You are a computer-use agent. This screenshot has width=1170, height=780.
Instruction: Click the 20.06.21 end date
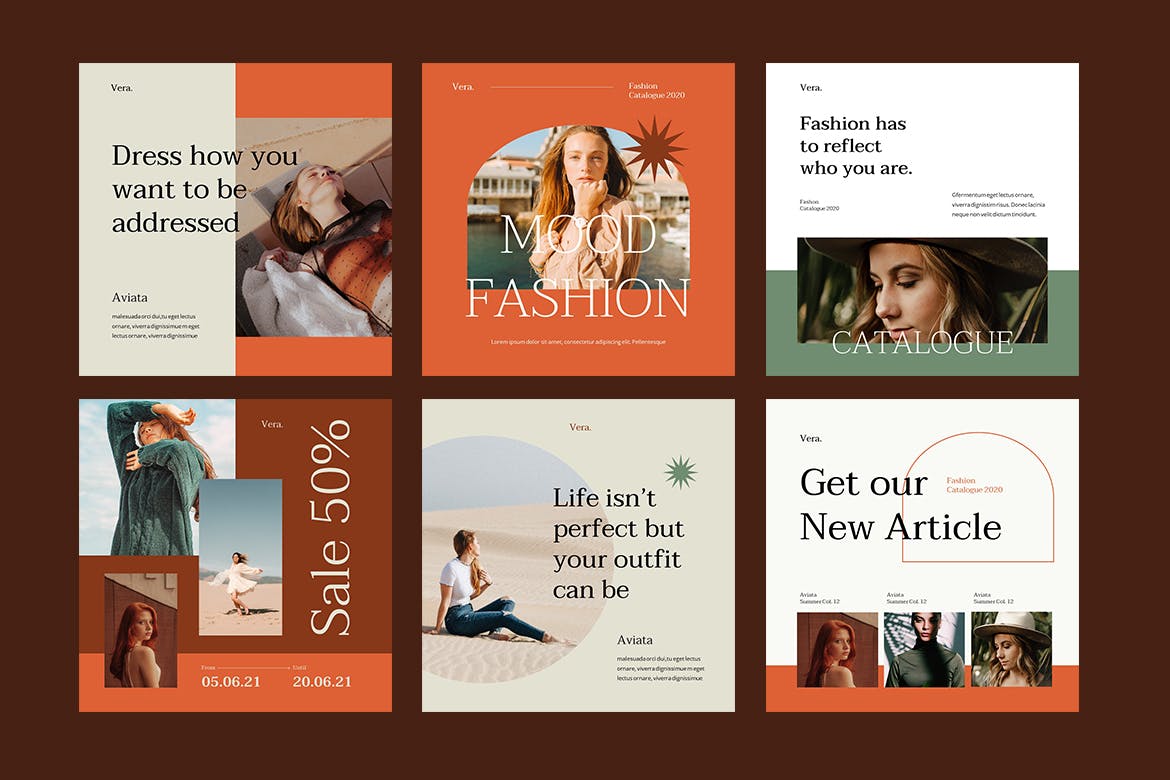coord(322,682)
